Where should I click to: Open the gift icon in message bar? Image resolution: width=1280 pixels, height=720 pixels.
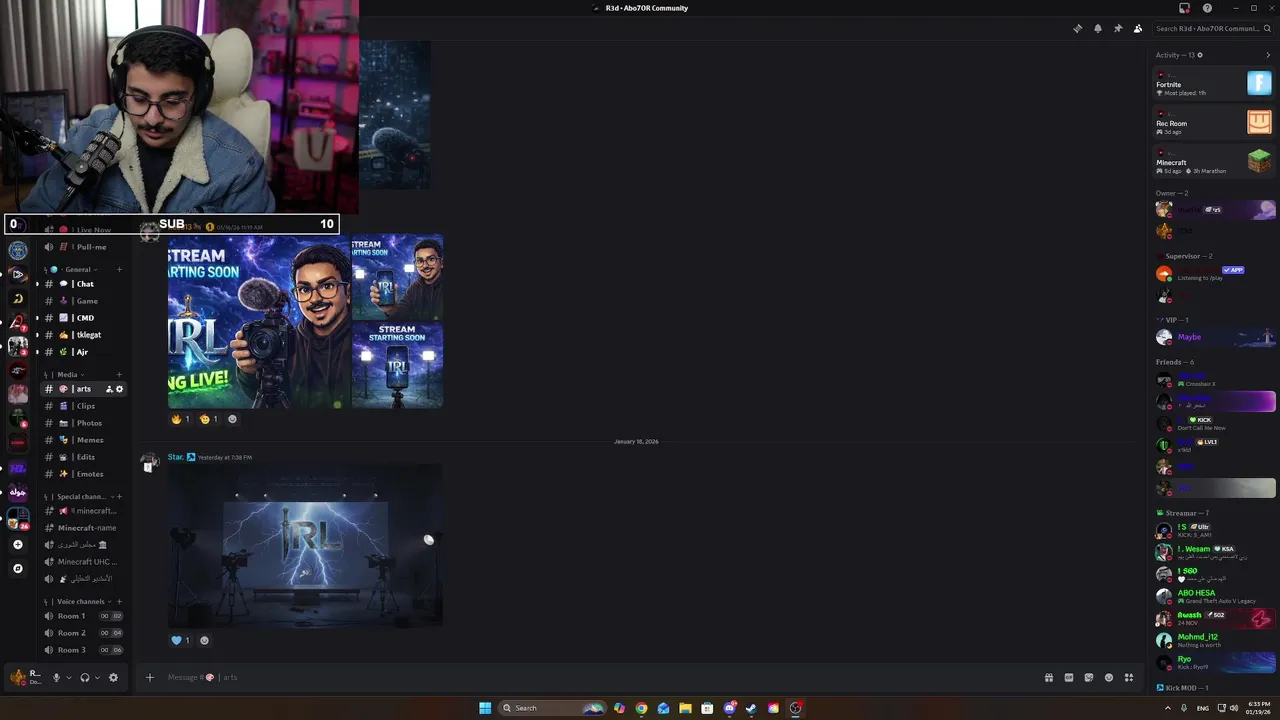(x=1048, y=677)
